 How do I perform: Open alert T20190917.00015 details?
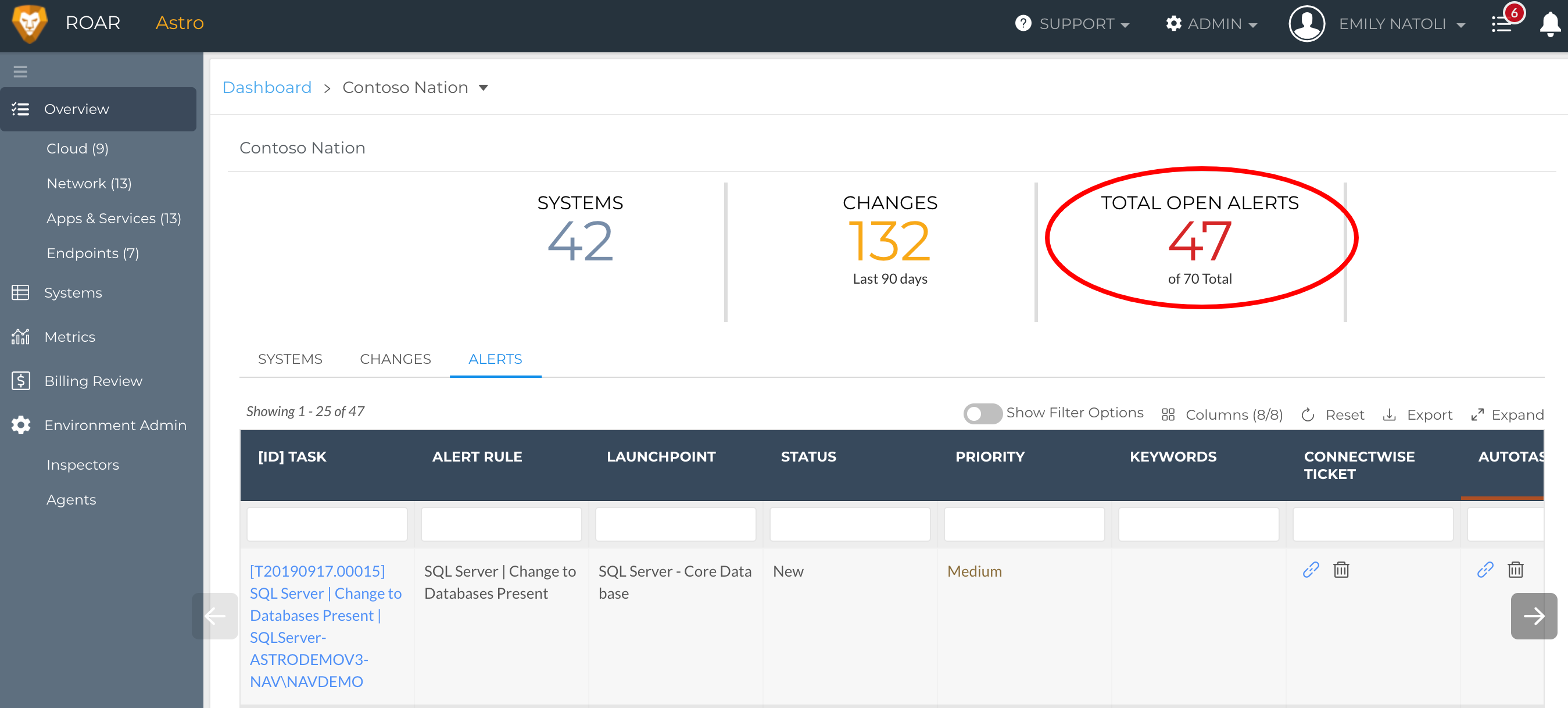coord(317,571)
